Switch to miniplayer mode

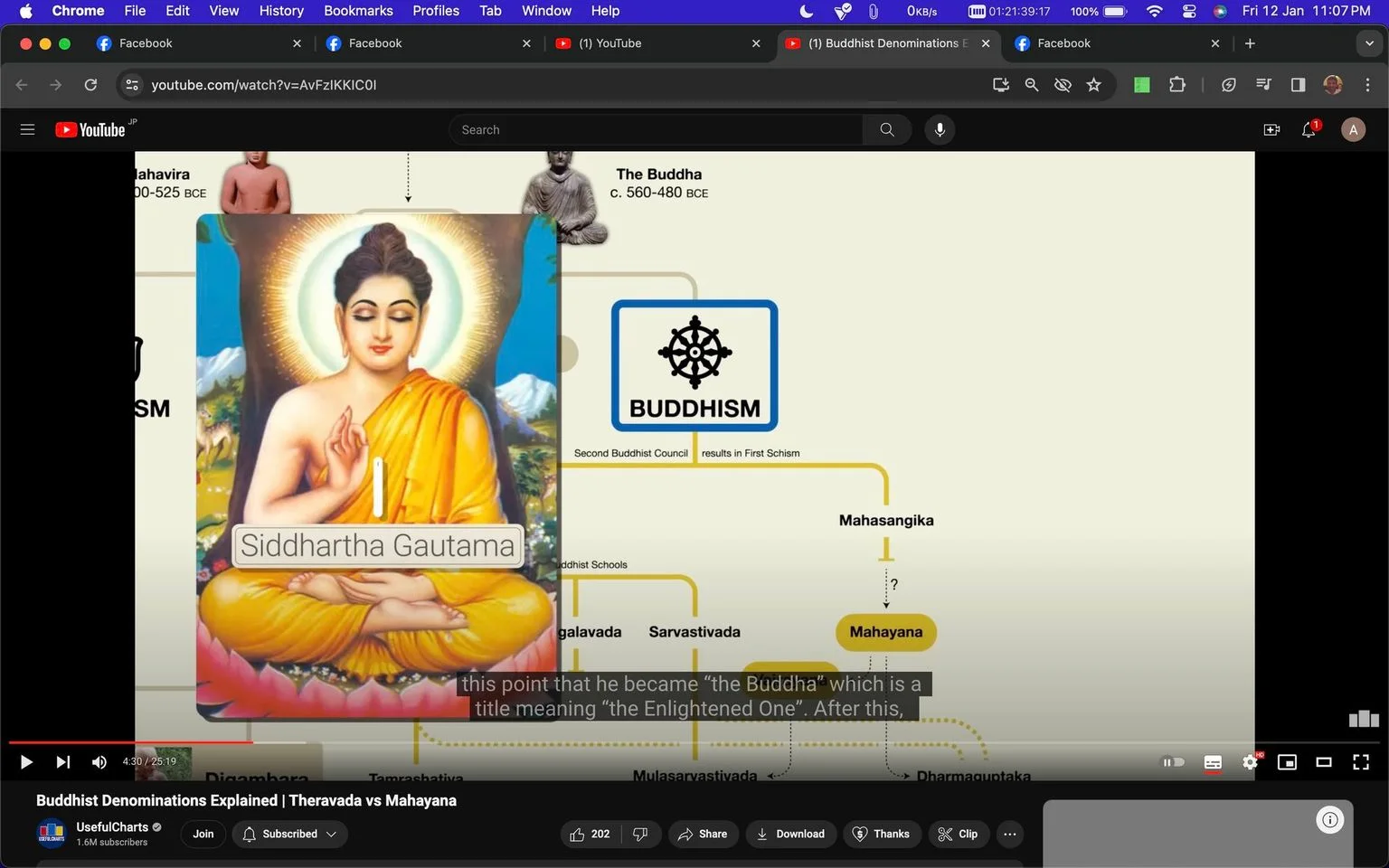[1287, 762]
